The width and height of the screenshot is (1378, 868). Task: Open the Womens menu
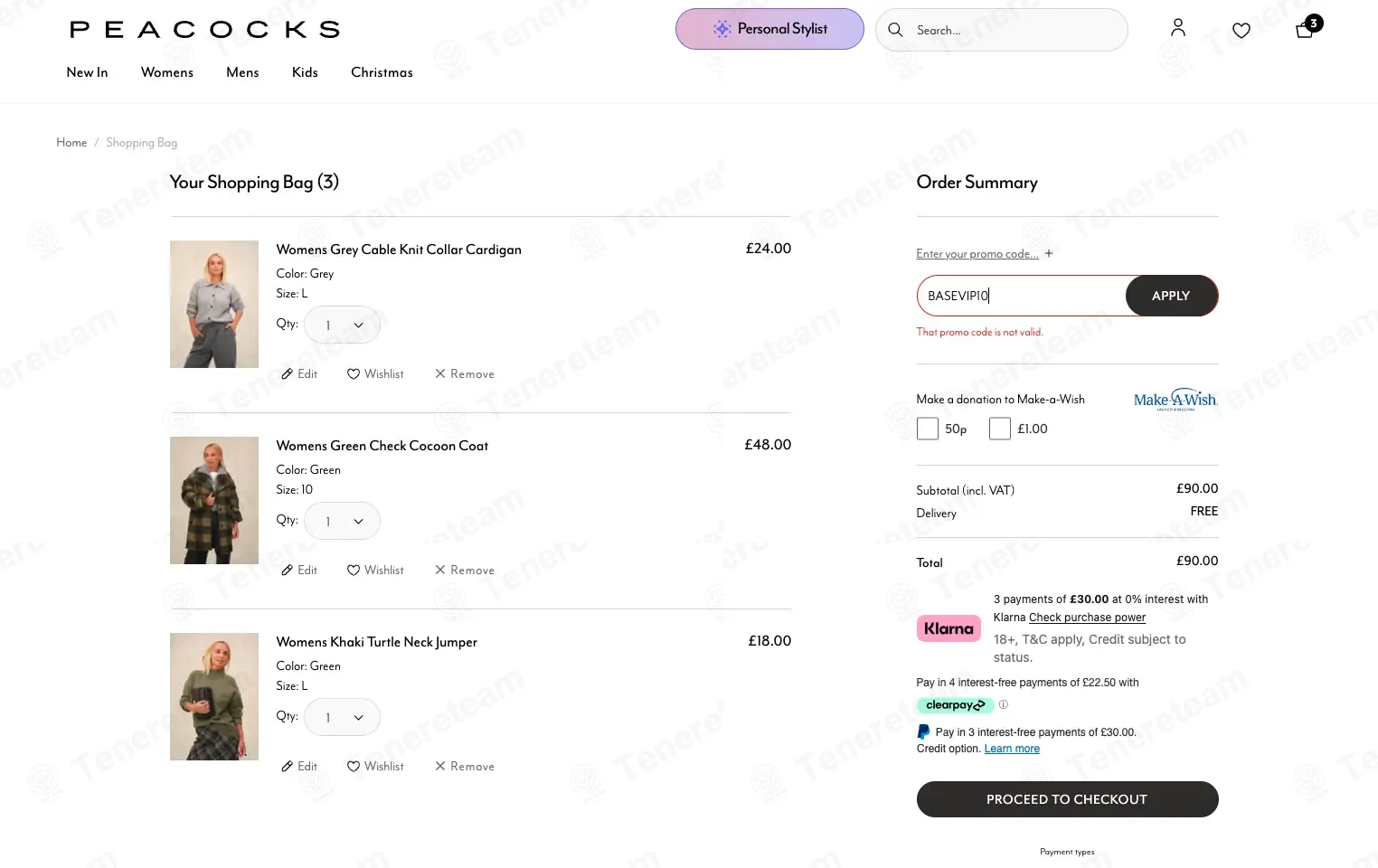[x=167, y=72]
